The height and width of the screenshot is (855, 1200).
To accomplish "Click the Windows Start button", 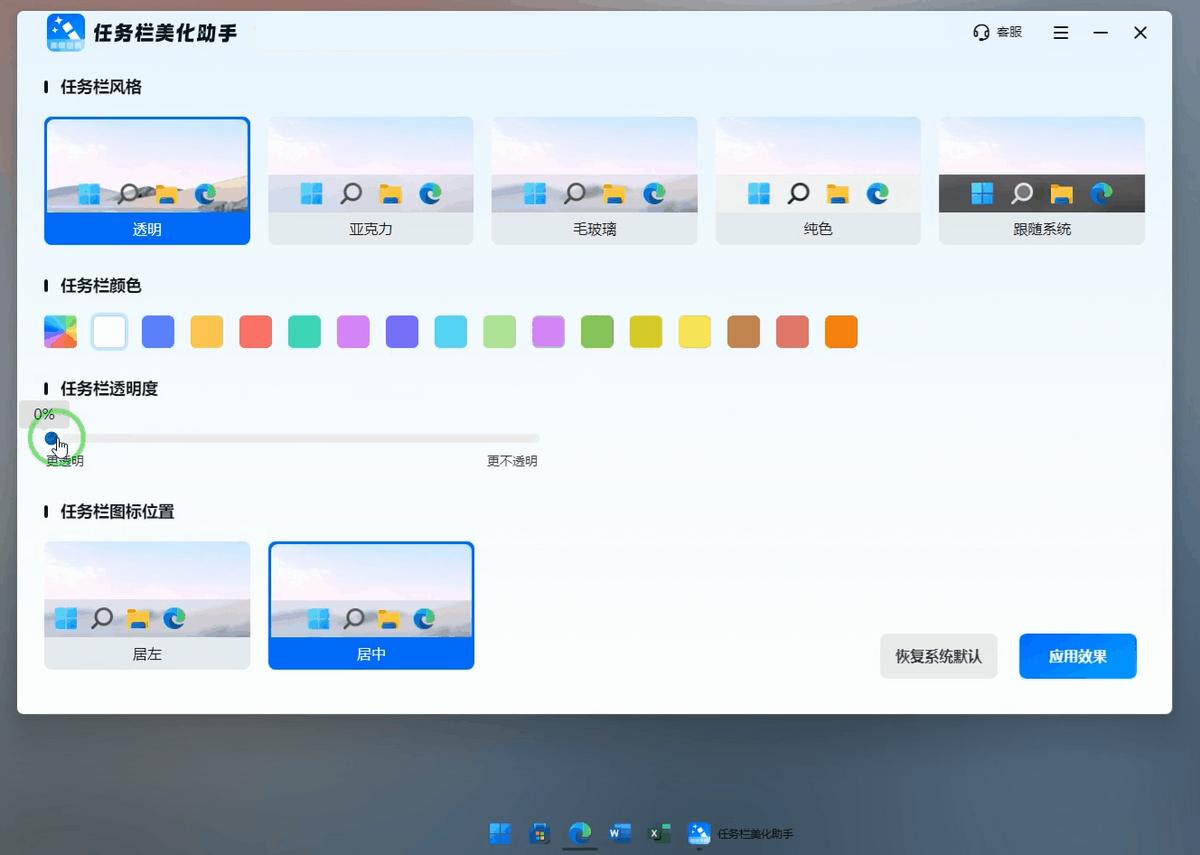I will click(x=500, y=832).
